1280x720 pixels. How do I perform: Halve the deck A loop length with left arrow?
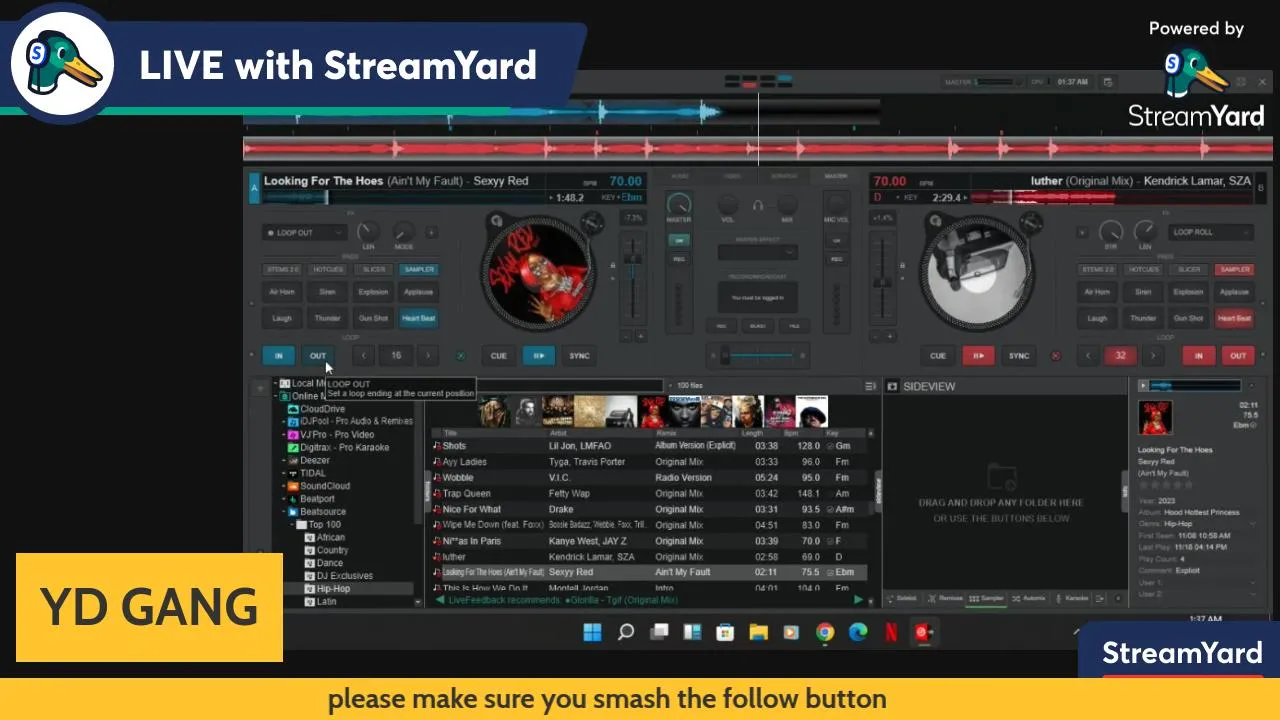(363, 355)
